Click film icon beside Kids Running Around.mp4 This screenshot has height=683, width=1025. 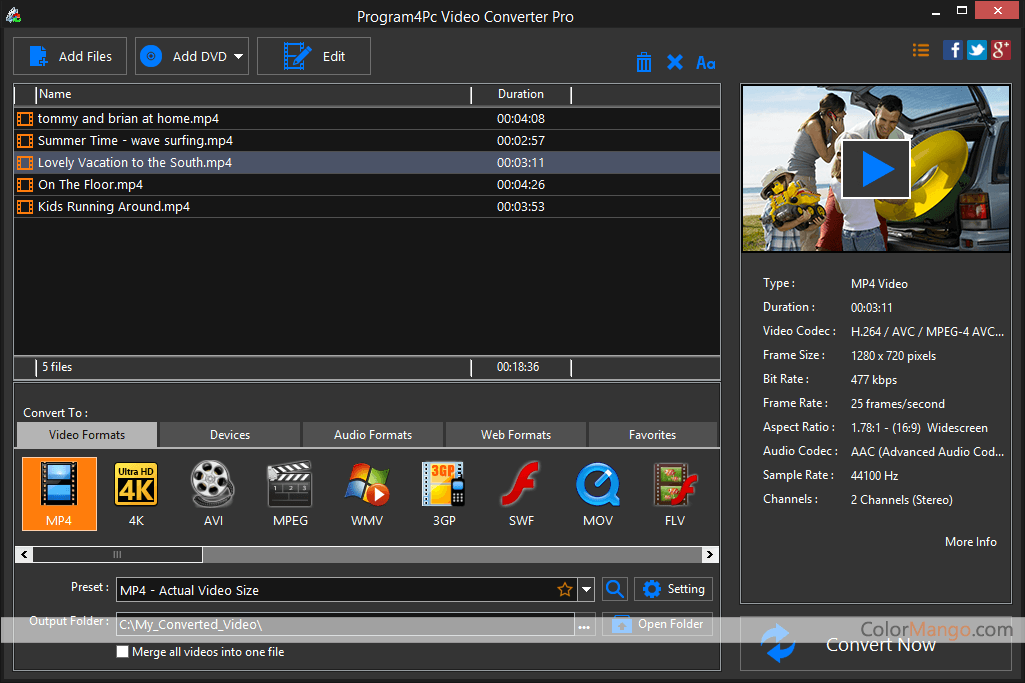pos(25,207)
